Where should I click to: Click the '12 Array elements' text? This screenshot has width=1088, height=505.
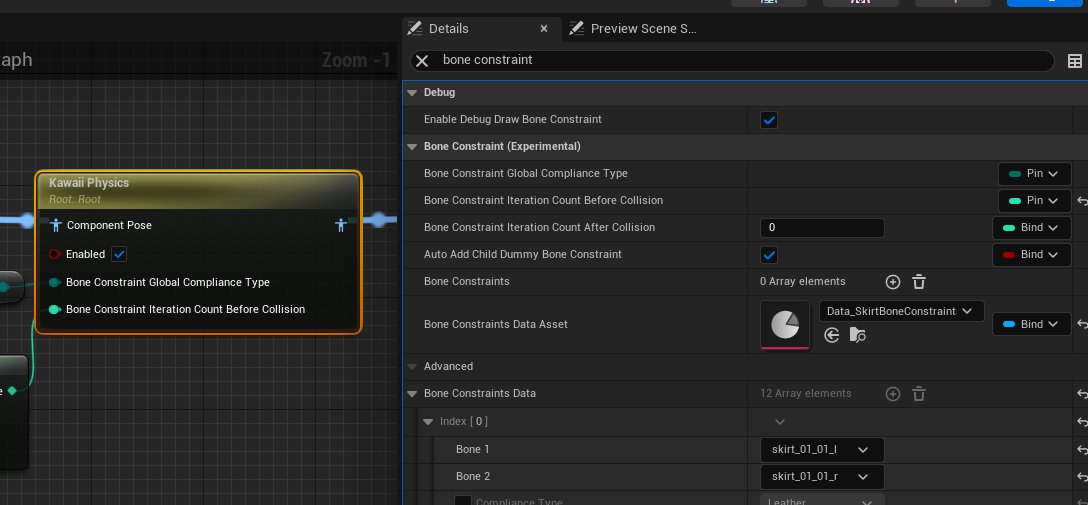pos(806,393)
